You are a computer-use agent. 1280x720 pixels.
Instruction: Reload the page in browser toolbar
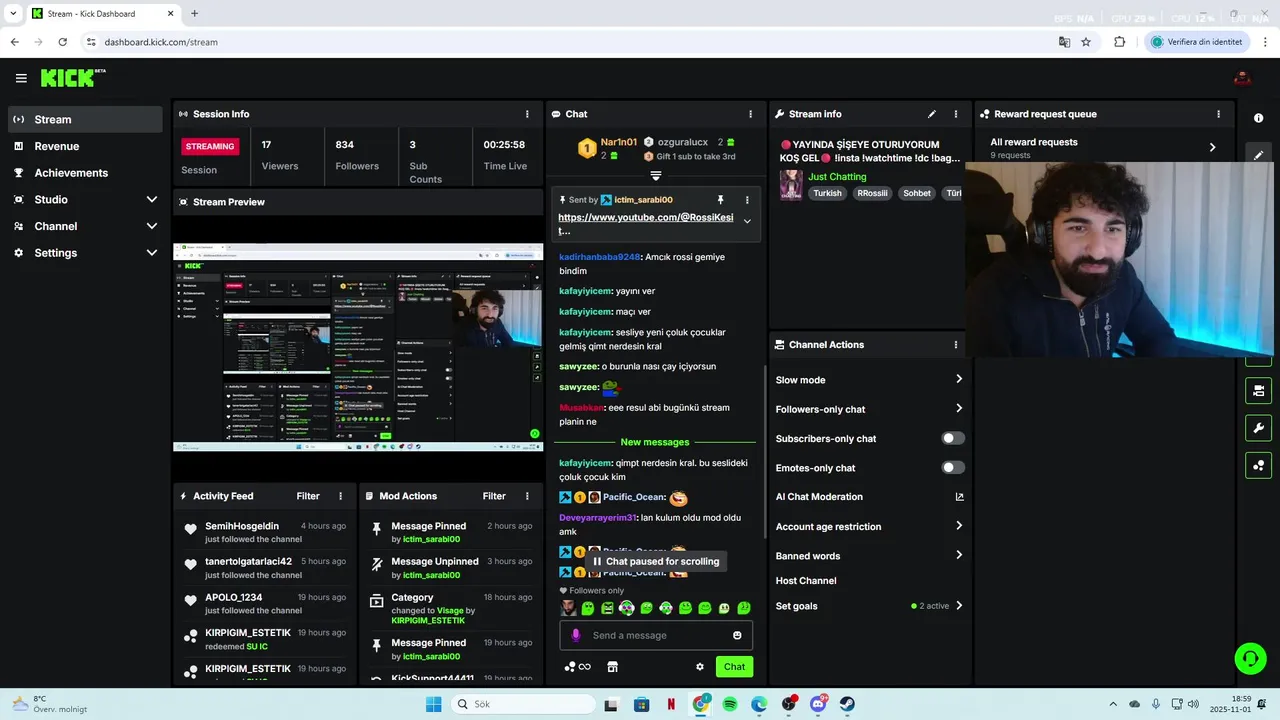click(63, 42)
